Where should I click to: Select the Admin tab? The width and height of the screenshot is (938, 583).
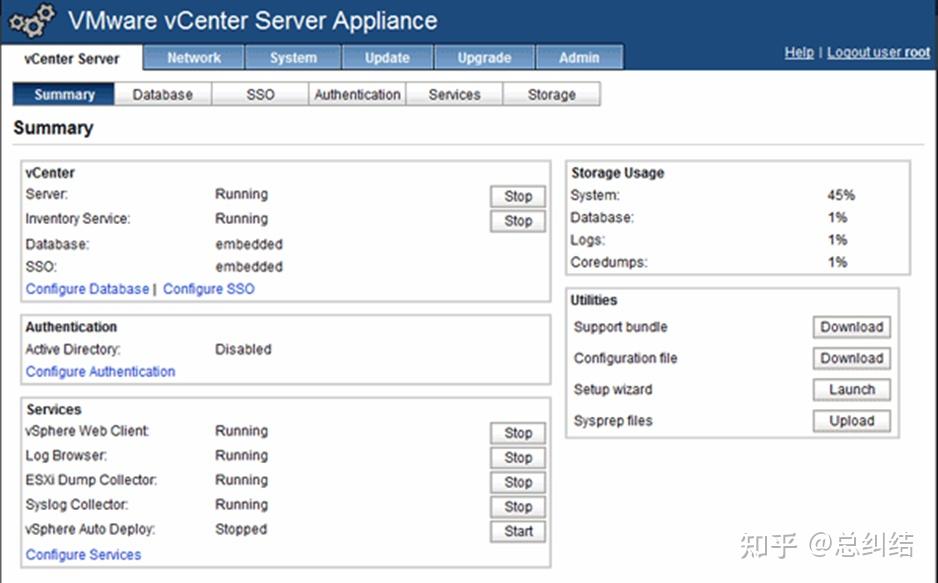tap(579, 58)
